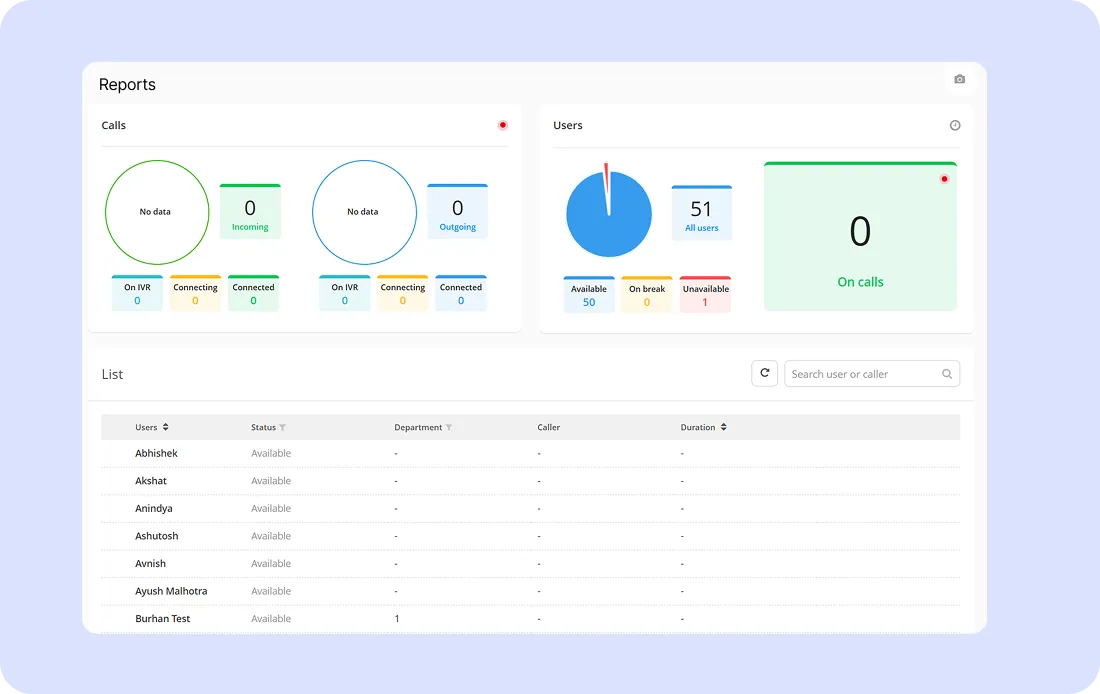
Task: Toggle the Available users filter card
Action: (588, 293)
